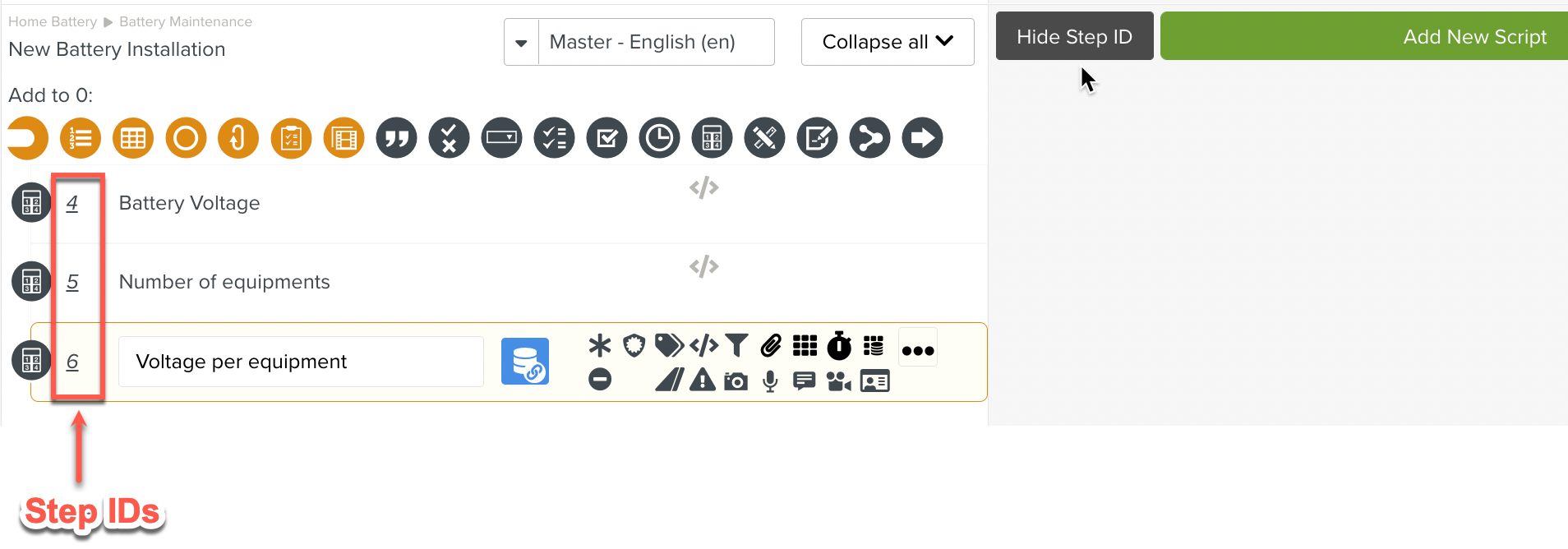
Task: Click the microphone icon on step 6
Action: tap(770, 381)
